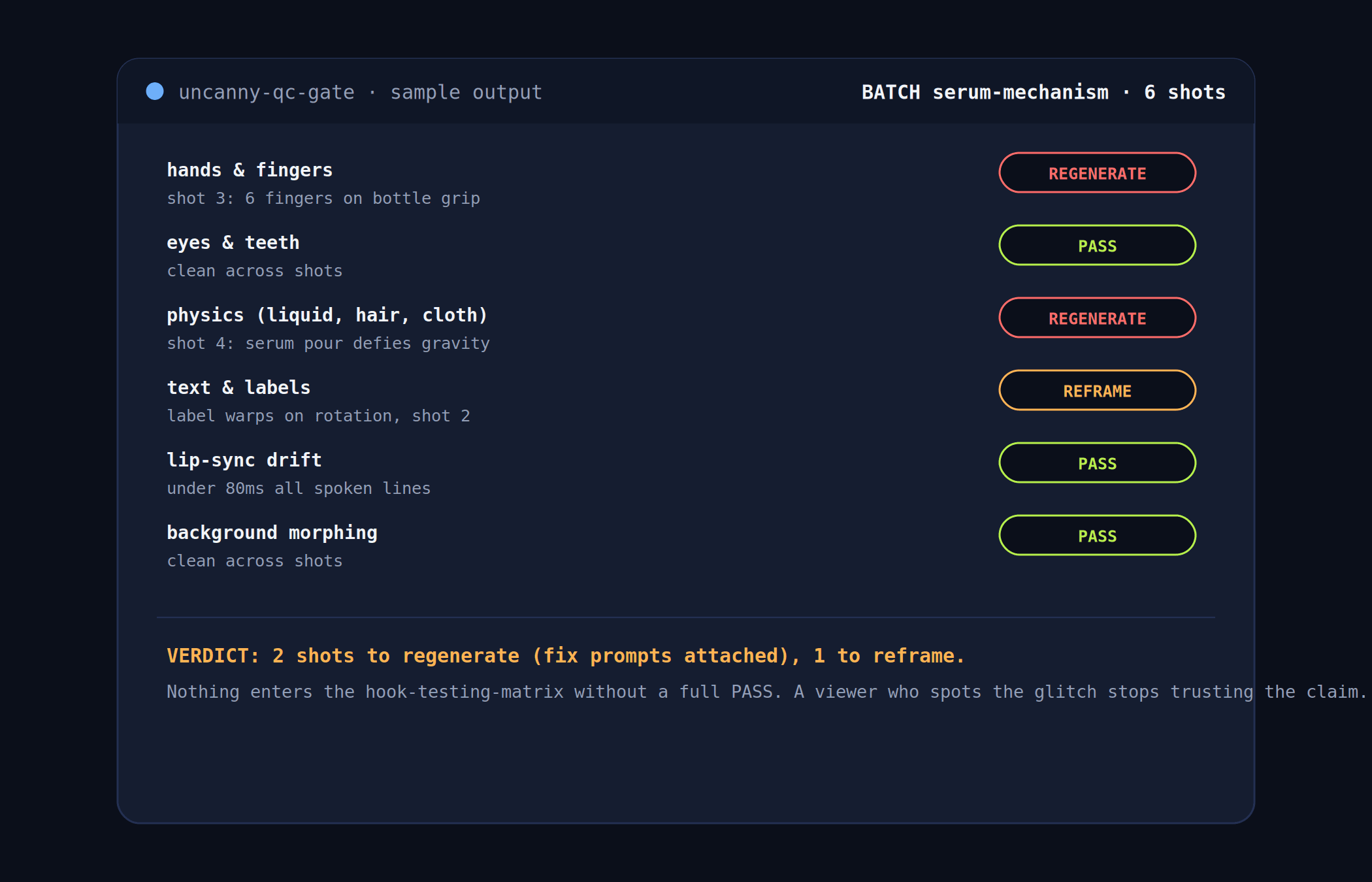Select the 'eyes & teeth' heading

pos(233,242)
